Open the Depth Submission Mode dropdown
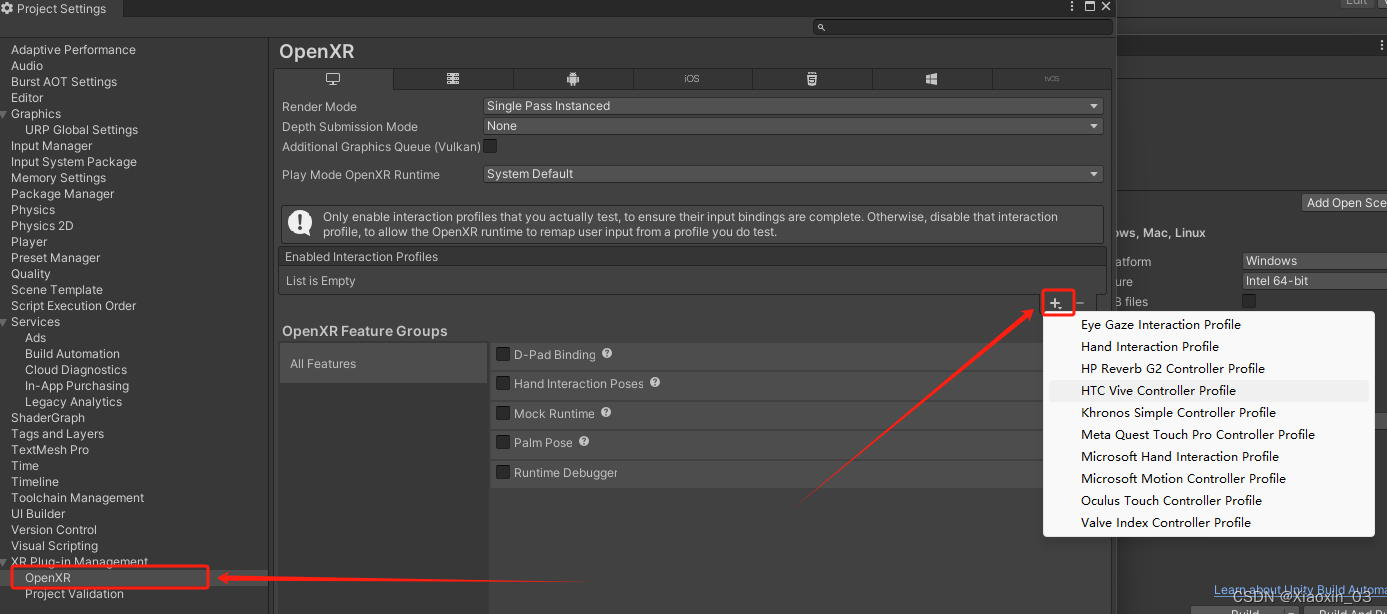The height and width of the screenshot is (614, 1387). (792, 126)
